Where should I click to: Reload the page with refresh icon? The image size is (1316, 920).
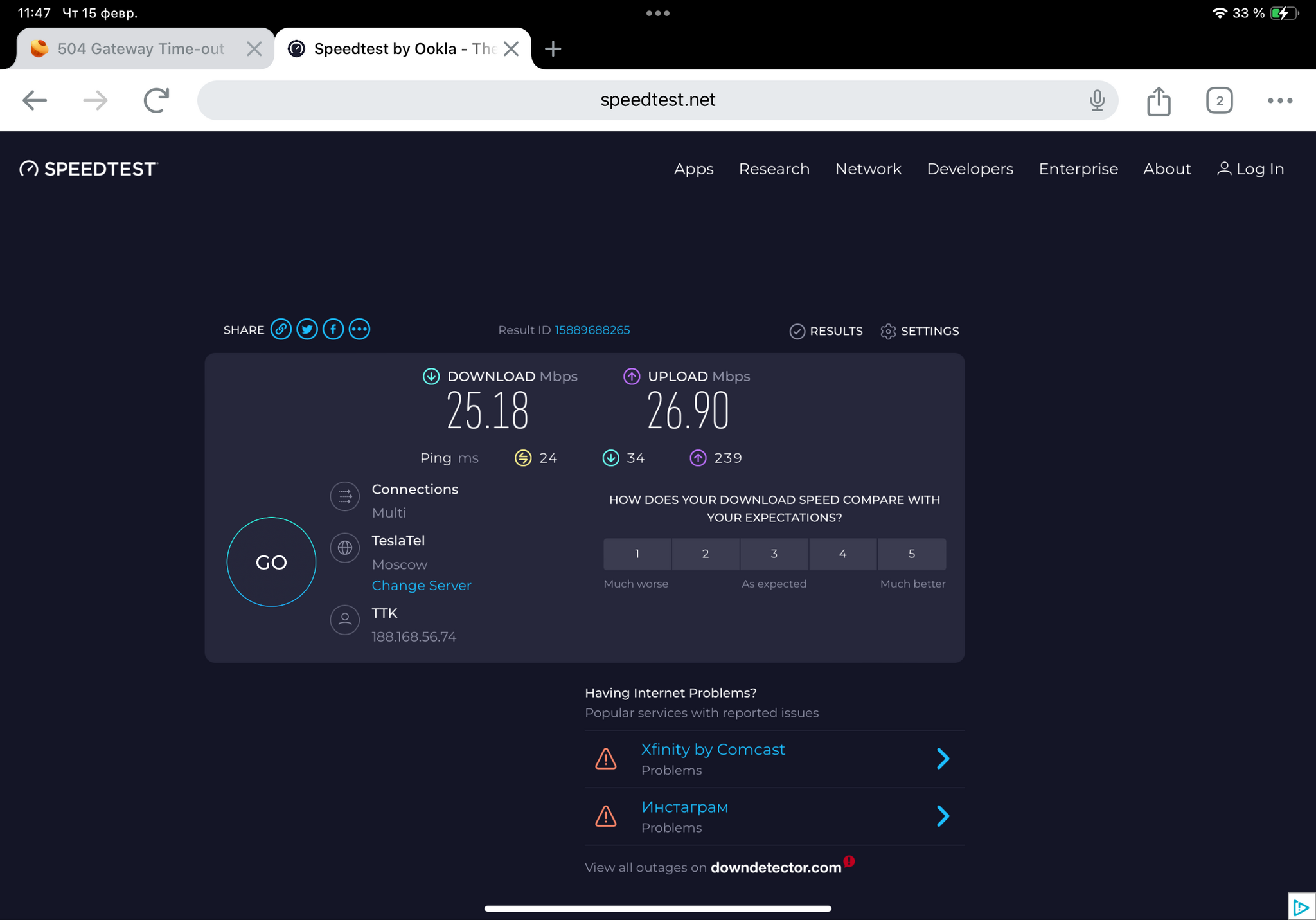click(156, 100)
